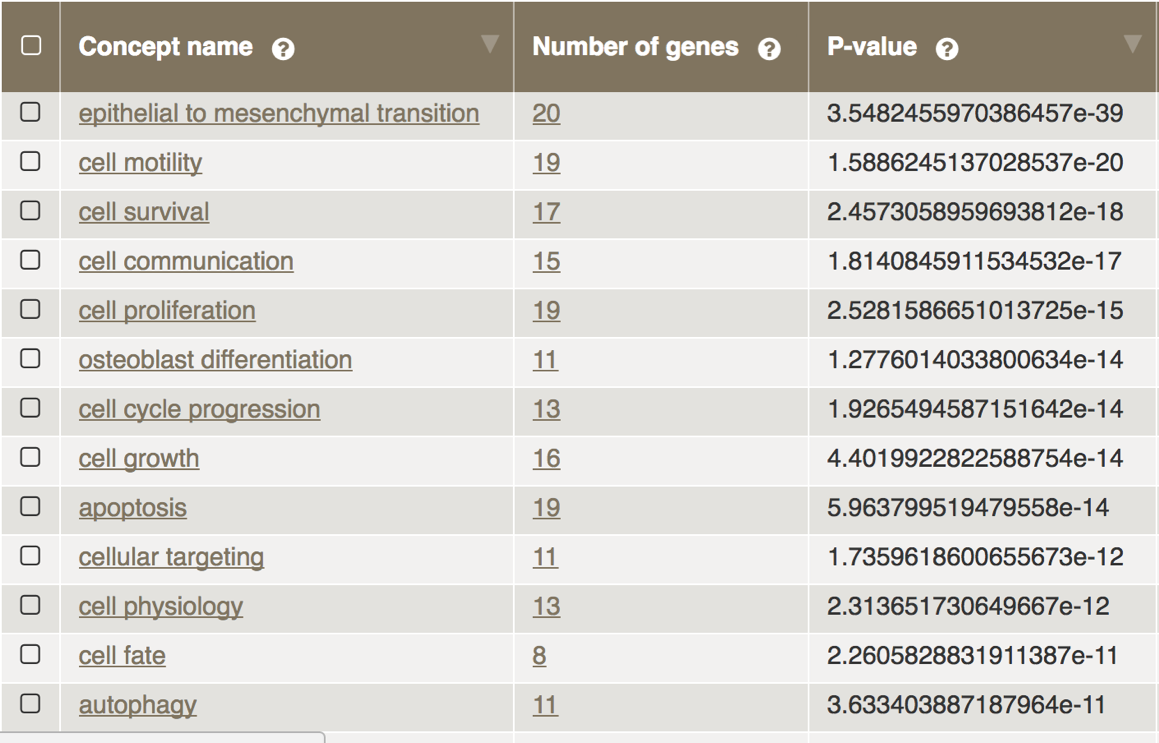Open the cell cycle progression link
Image resolution: width=1159 pixels, height=743 pixels.
(x=199, y=409)
